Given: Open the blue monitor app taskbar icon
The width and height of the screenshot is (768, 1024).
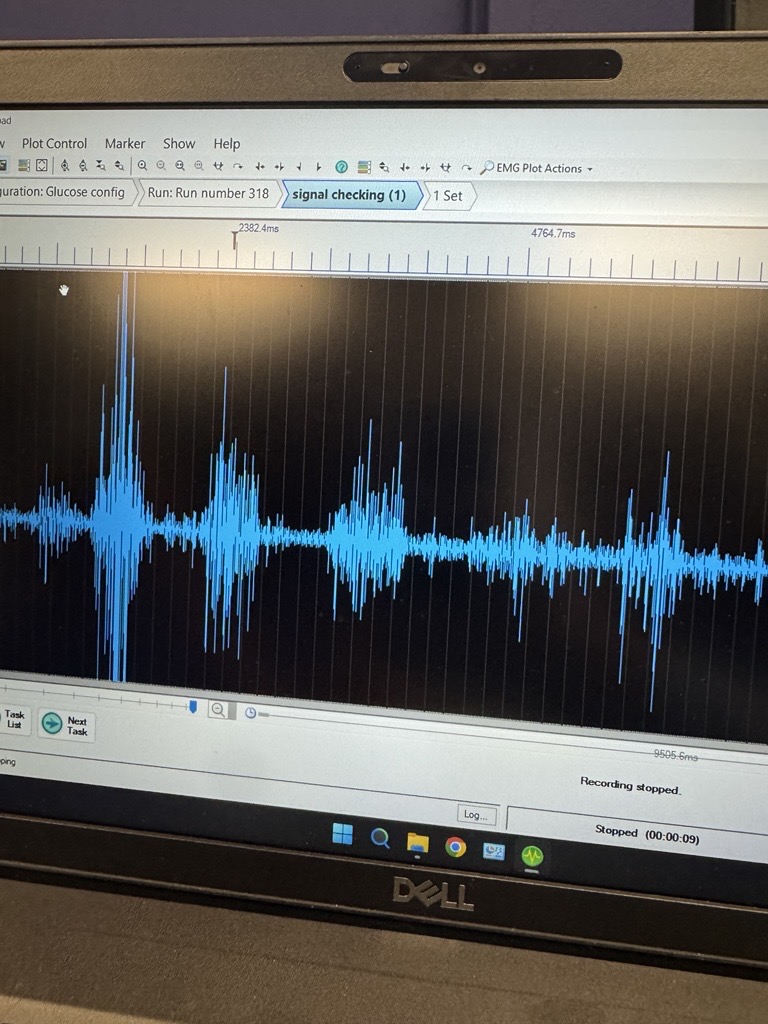Looking at the screenshot, I should [x=494, y=852].
